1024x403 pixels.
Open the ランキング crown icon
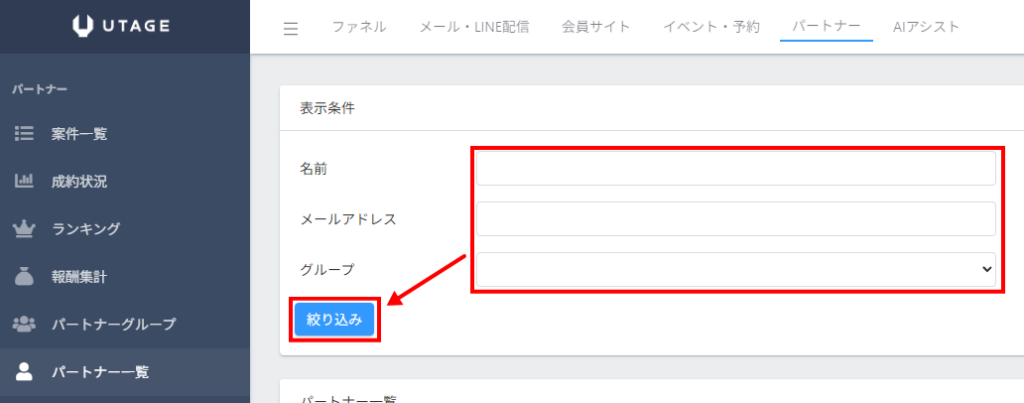point(23,229)
